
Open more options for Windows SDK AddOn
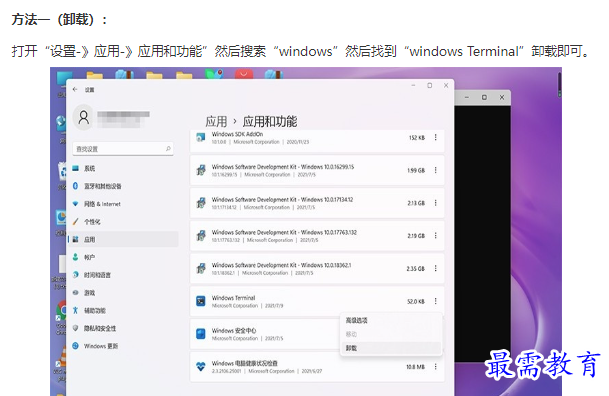click(x=435, y=137)
